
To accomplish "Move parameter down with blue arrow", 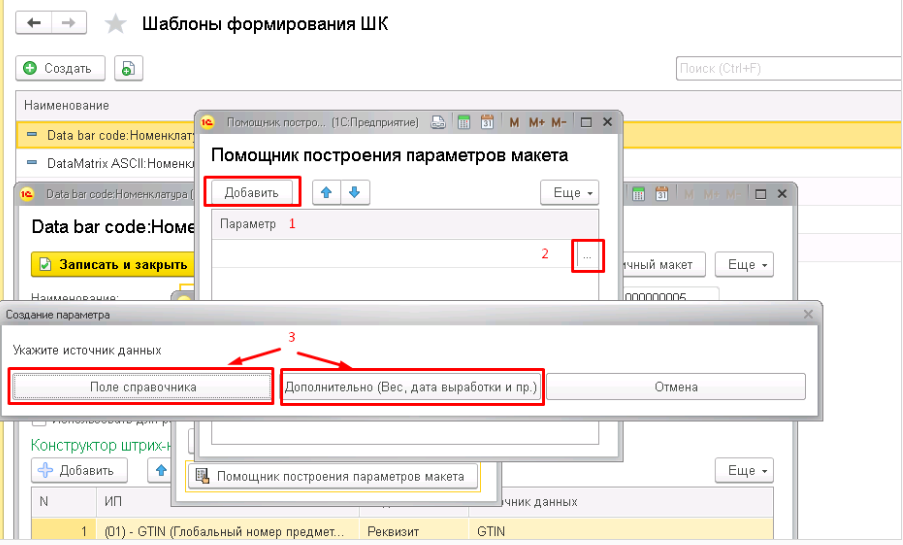I will pos(355,192).
